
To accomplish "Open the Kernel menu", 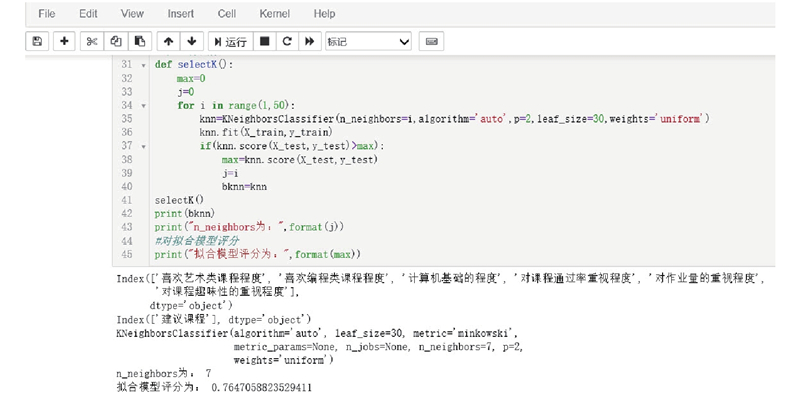I will 274,14.
